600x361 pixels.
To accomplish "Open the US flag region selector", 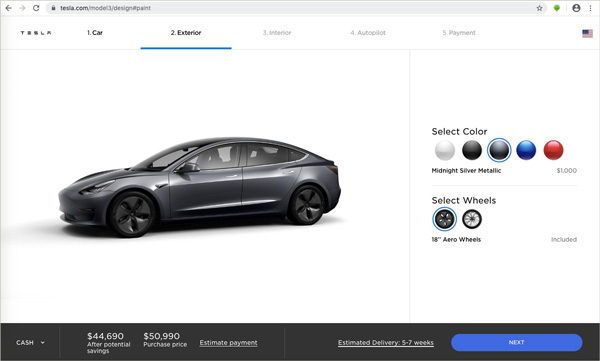I will pos(587,33).
